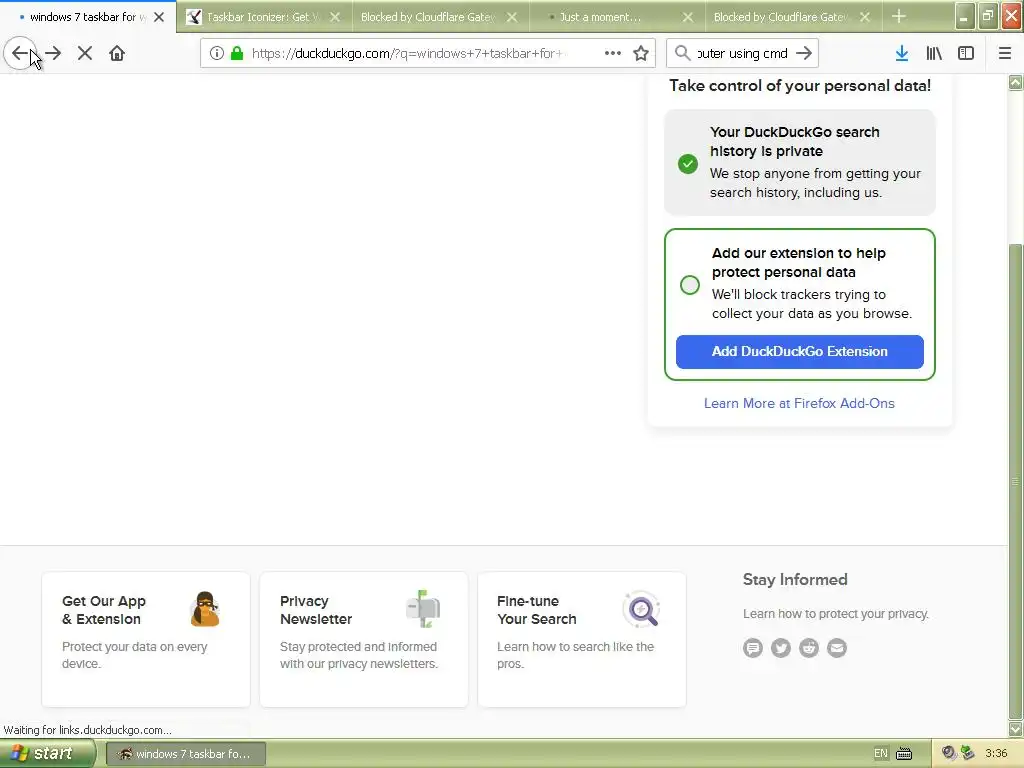Viewport: 1024px width, 768px height.
Task: Open a new tab
Action: pos(899,17)
